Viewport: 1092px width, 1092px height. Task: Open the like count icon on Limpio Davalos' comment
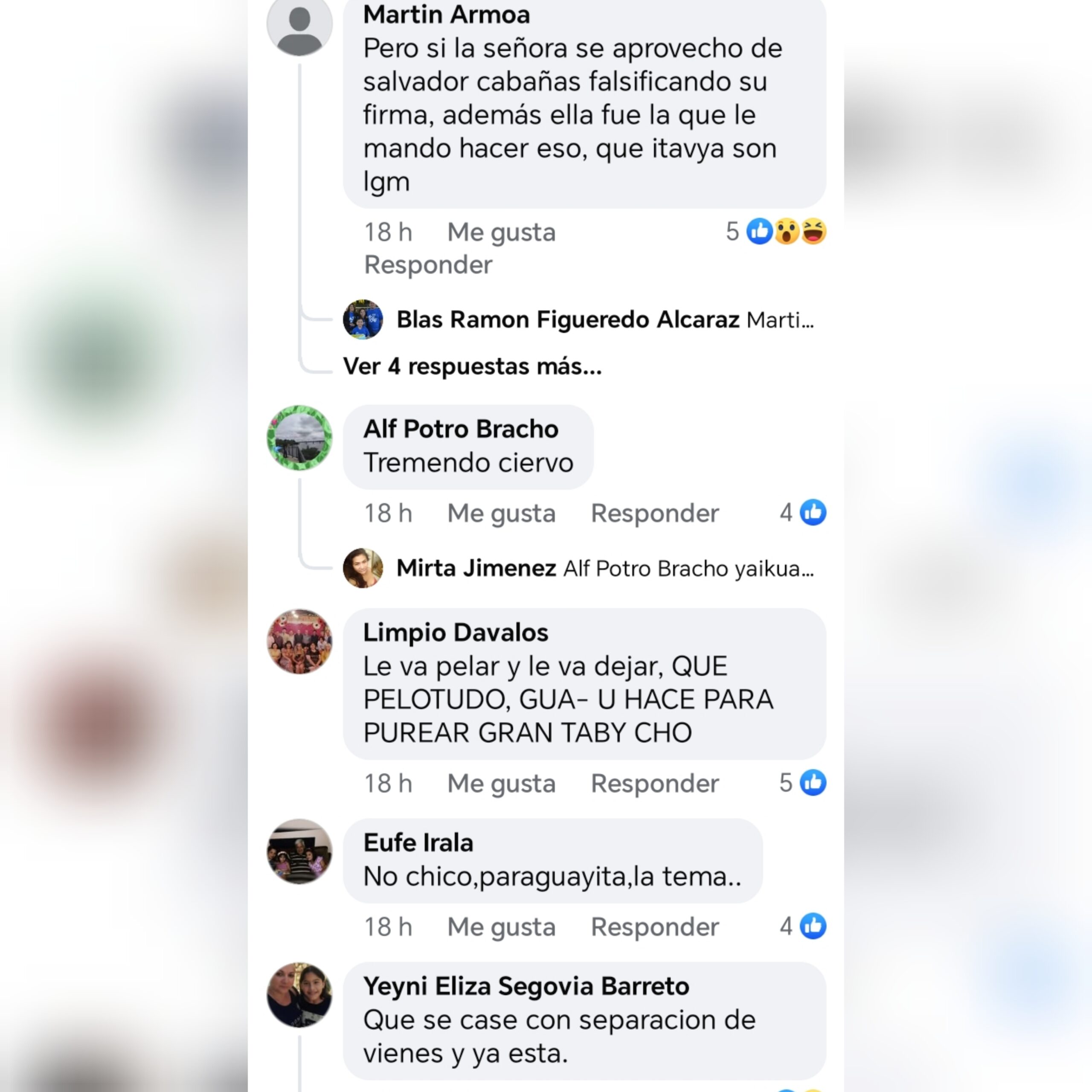coord(813,783)
